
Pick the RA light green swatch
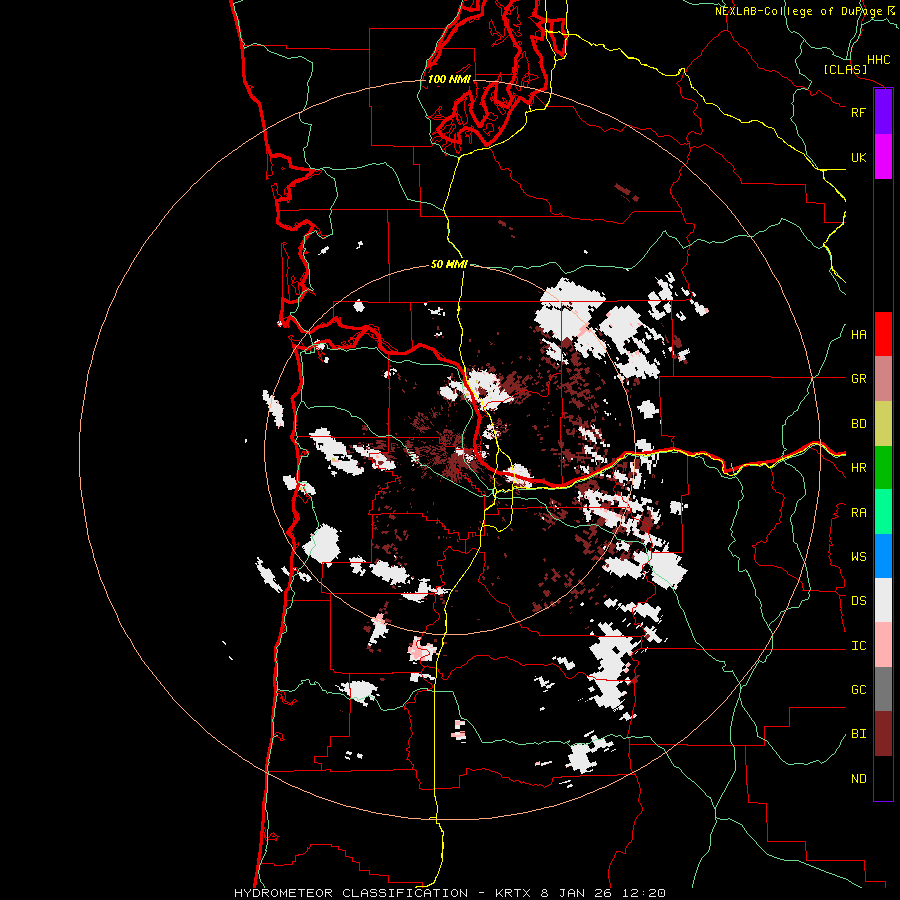tap(883, 512)
